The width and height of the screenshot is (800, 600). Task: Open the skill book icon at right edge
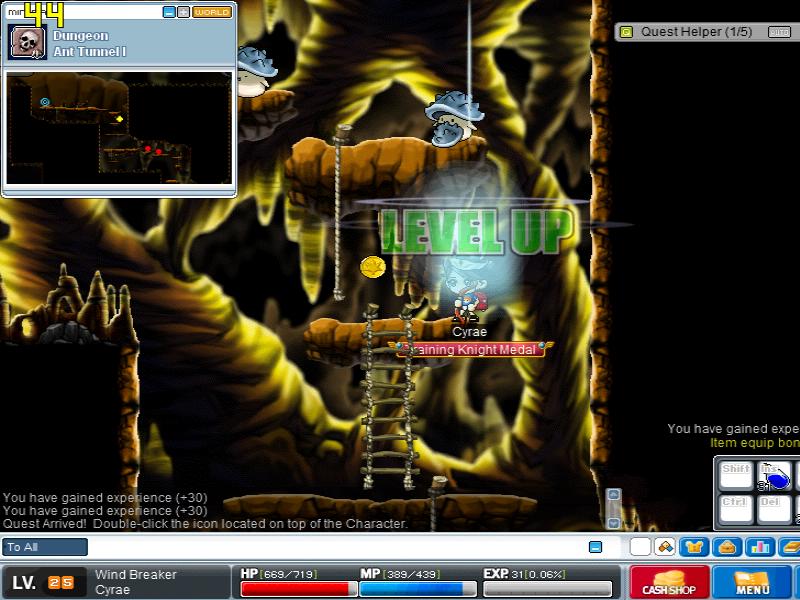(790, 547)
